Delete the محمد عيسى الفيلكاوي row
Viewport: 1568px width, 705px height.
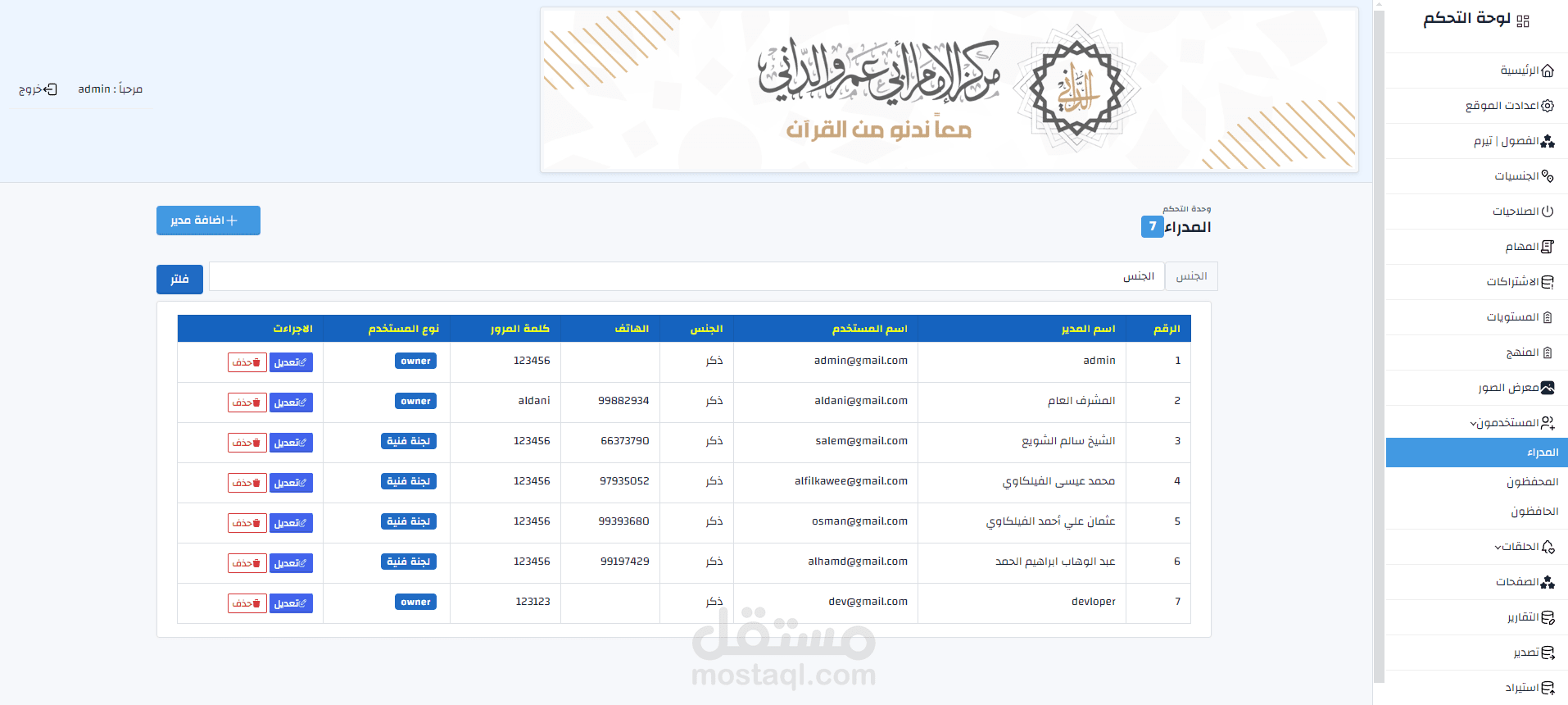pyautogui.click(x=247, y=483)
